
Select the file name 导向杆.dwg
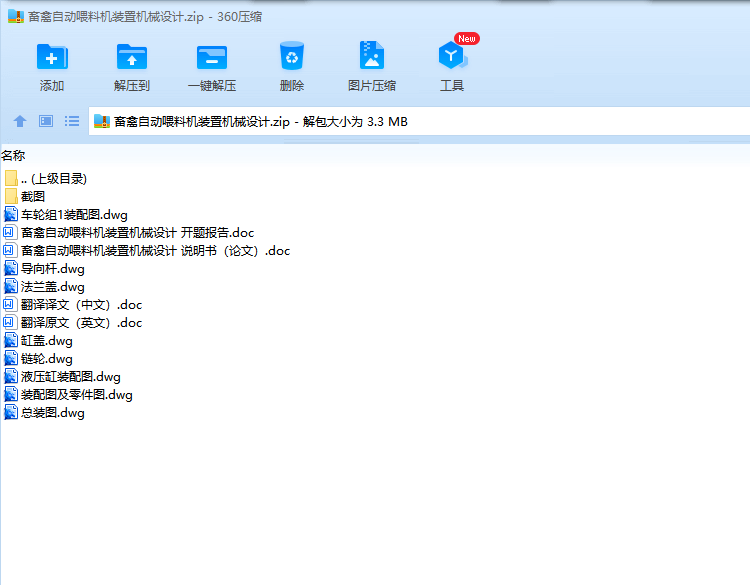53,269
